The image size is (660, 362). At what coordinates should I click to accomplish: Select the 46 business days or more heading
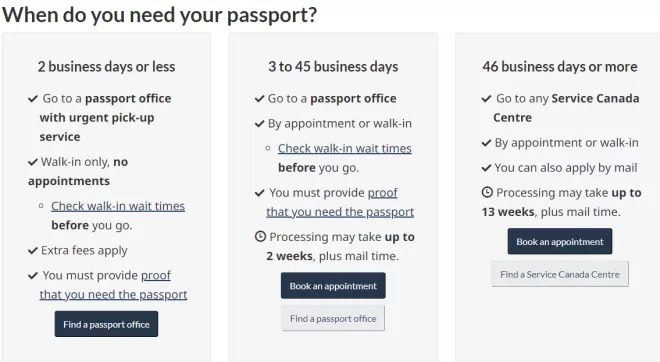560,67
